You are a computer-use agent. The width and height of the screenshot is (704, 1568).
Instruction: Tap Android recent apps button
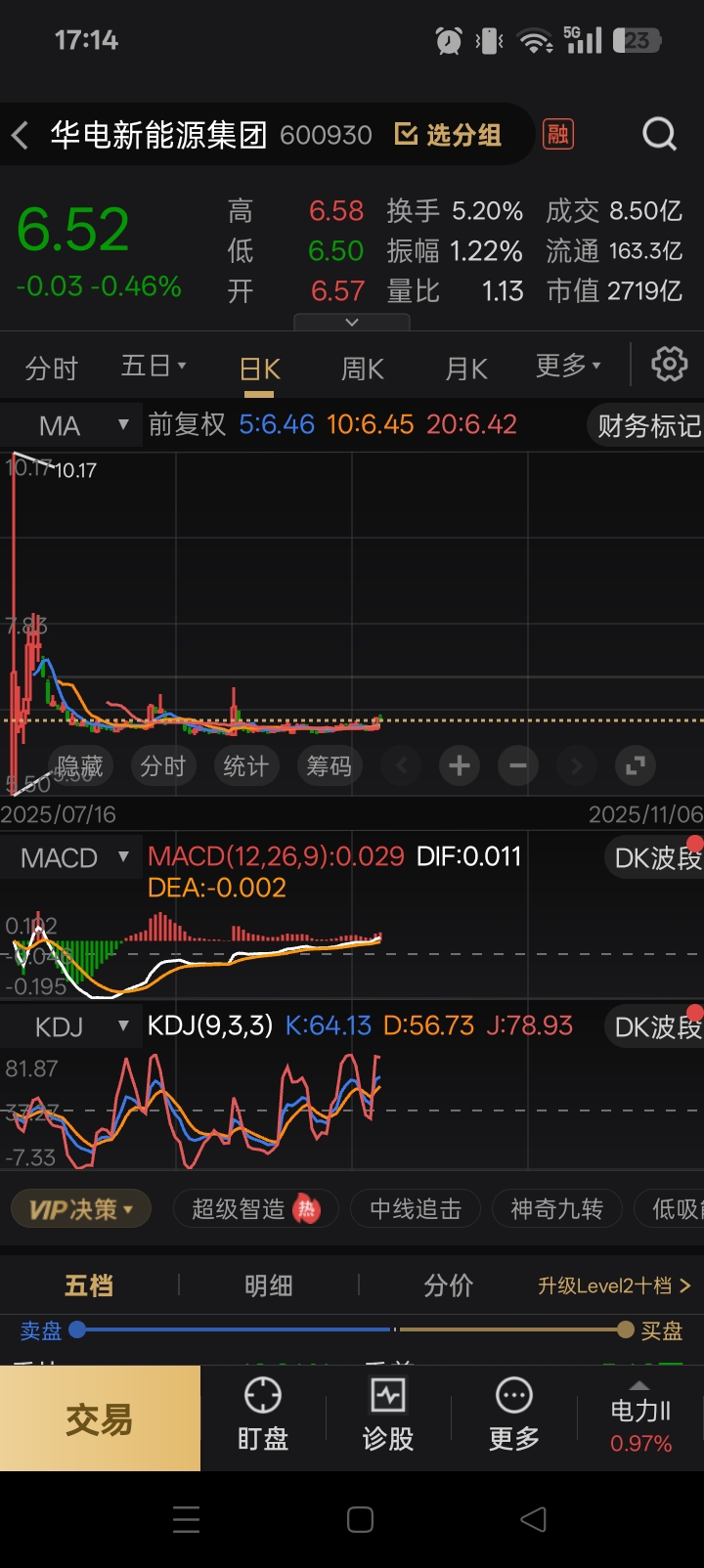point(186,1519)
